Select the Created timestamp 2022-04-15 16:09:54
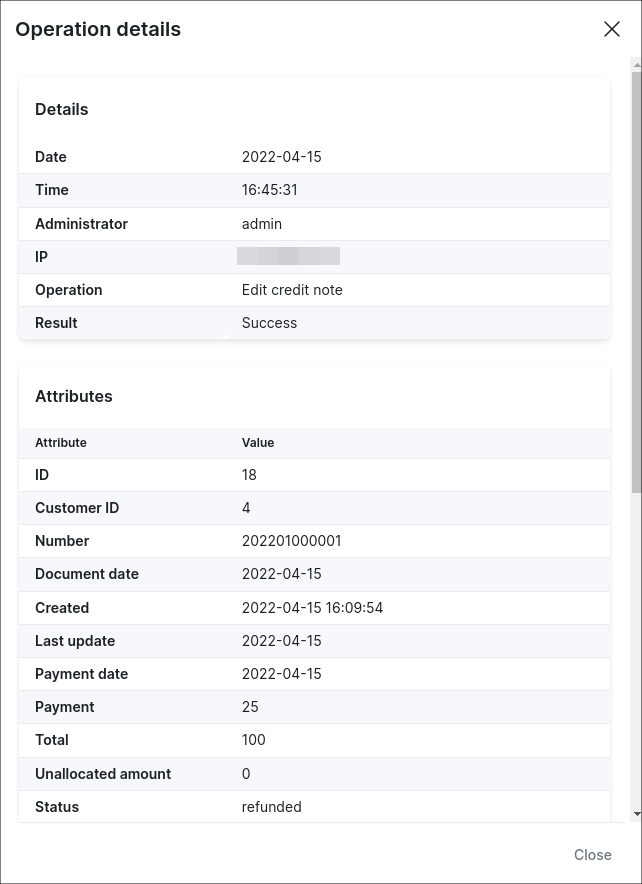 [312, 608]
